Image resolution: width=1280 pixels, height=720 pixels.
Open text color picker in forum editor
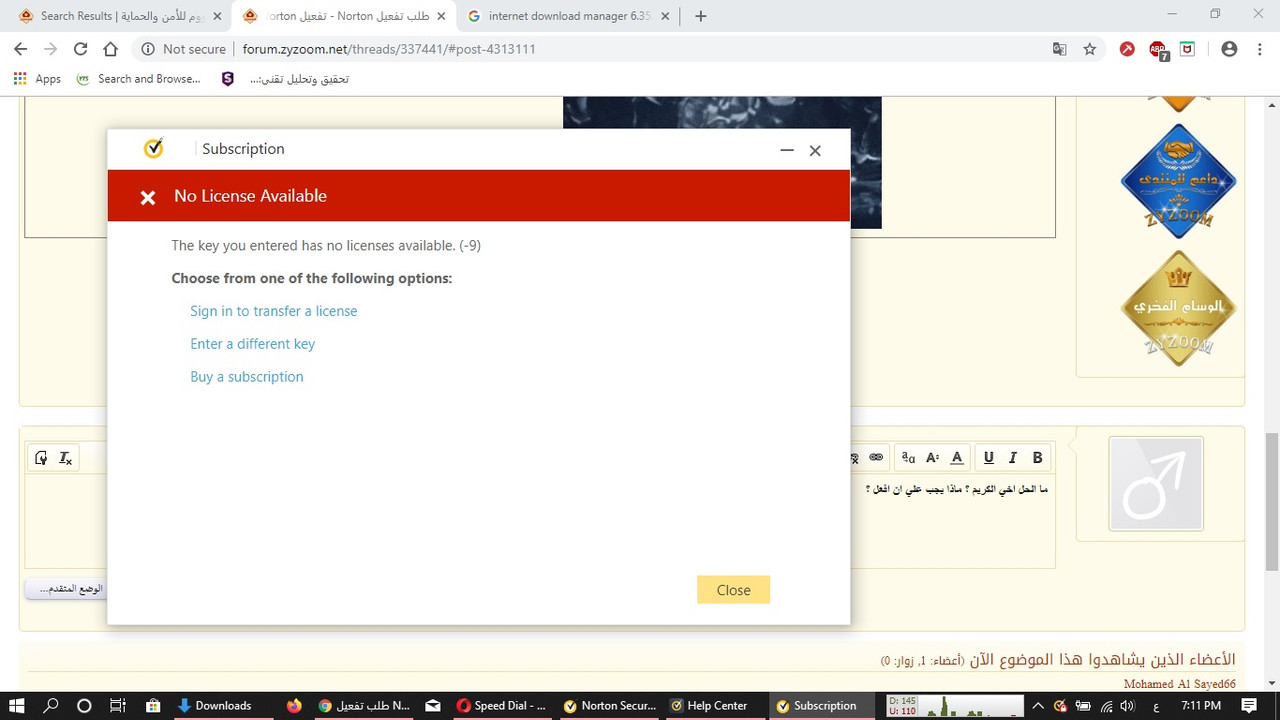957,457
